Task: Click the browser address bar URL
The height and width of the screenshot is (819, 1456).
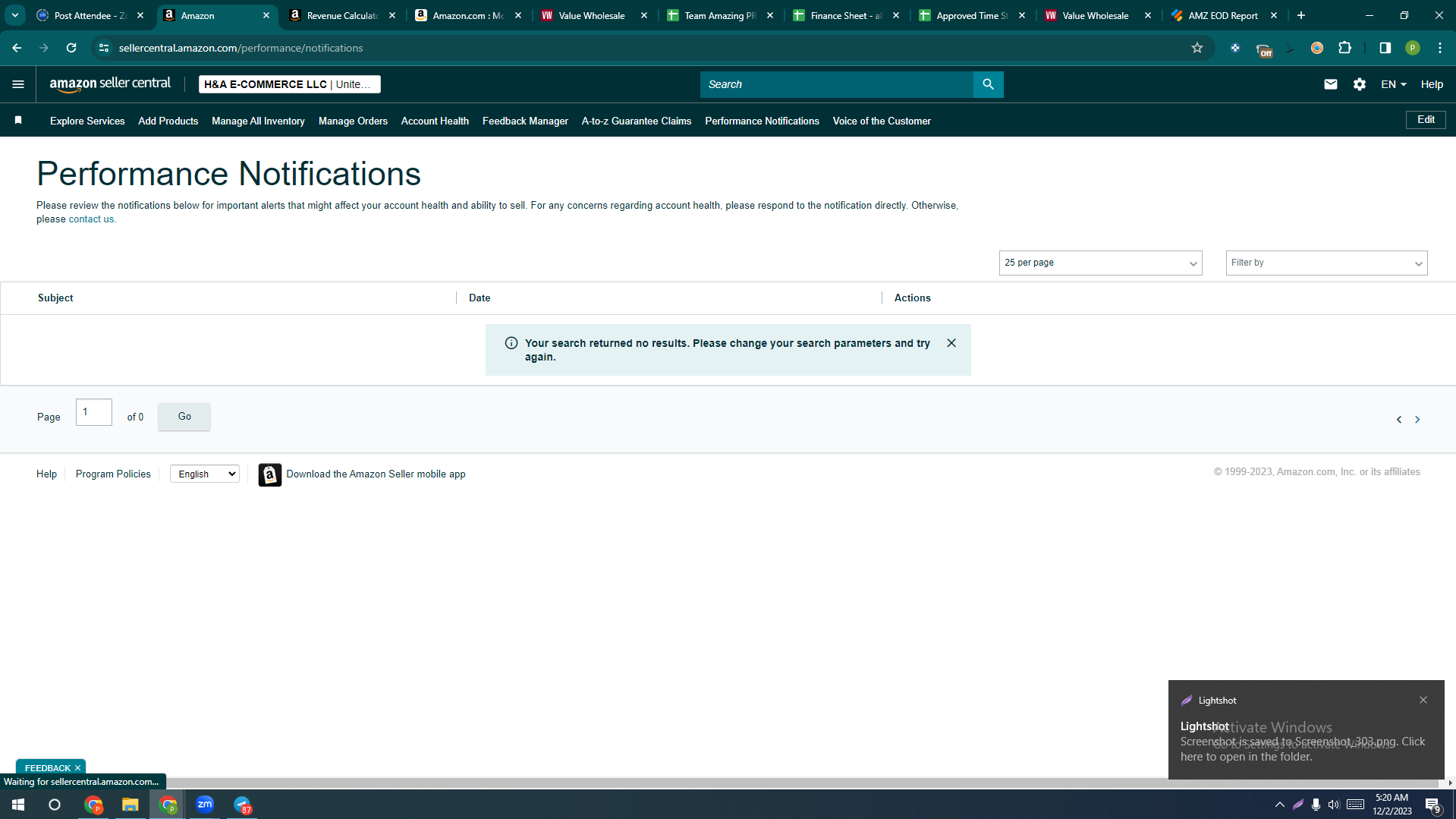Action: 241,48
